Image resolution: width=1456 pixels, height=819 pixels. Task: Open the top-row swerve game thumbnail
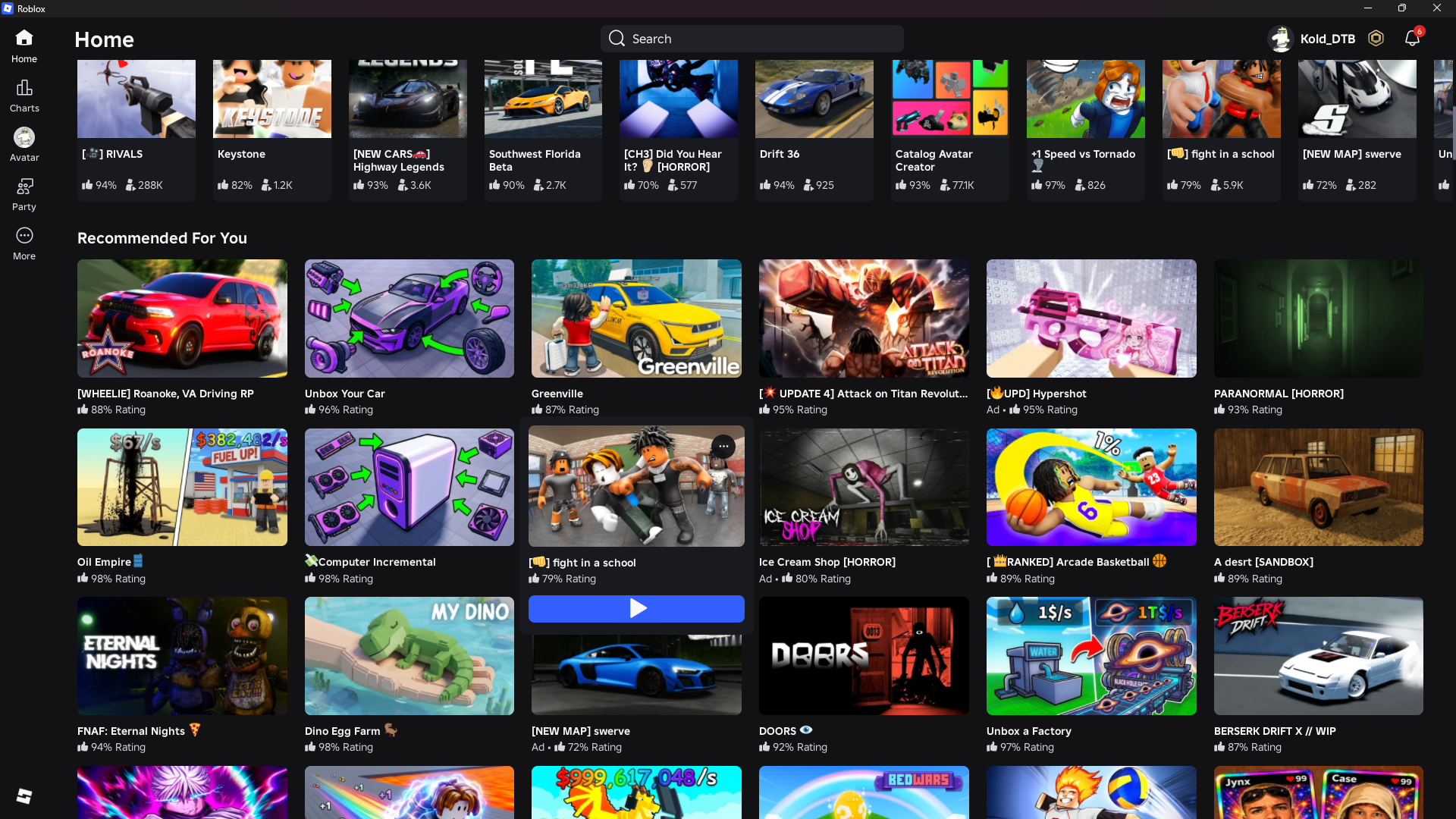coord(1357,99)
